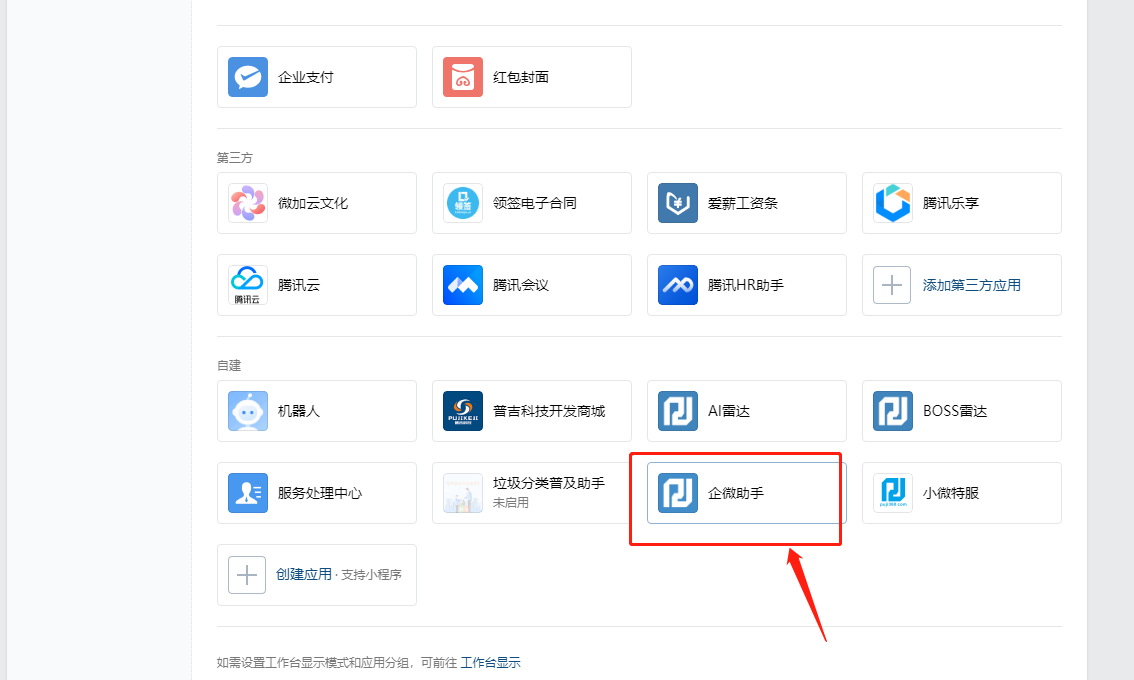Screen dimensions: 1134x680
Task: Select the 腾讯会议 label
Action: coord(521,285)
